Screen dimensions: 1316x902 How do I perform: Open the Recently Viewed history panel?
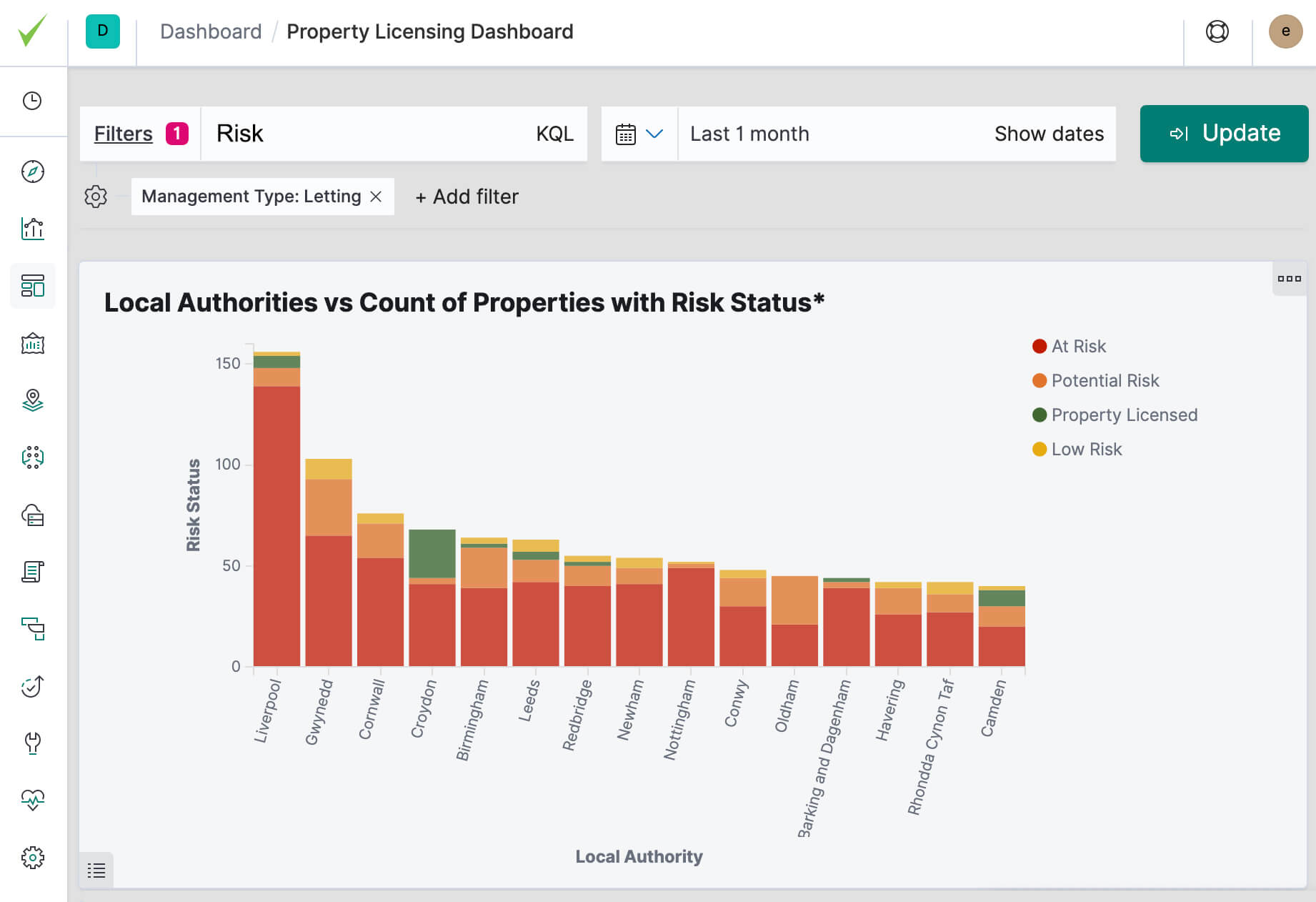point(32,101)
